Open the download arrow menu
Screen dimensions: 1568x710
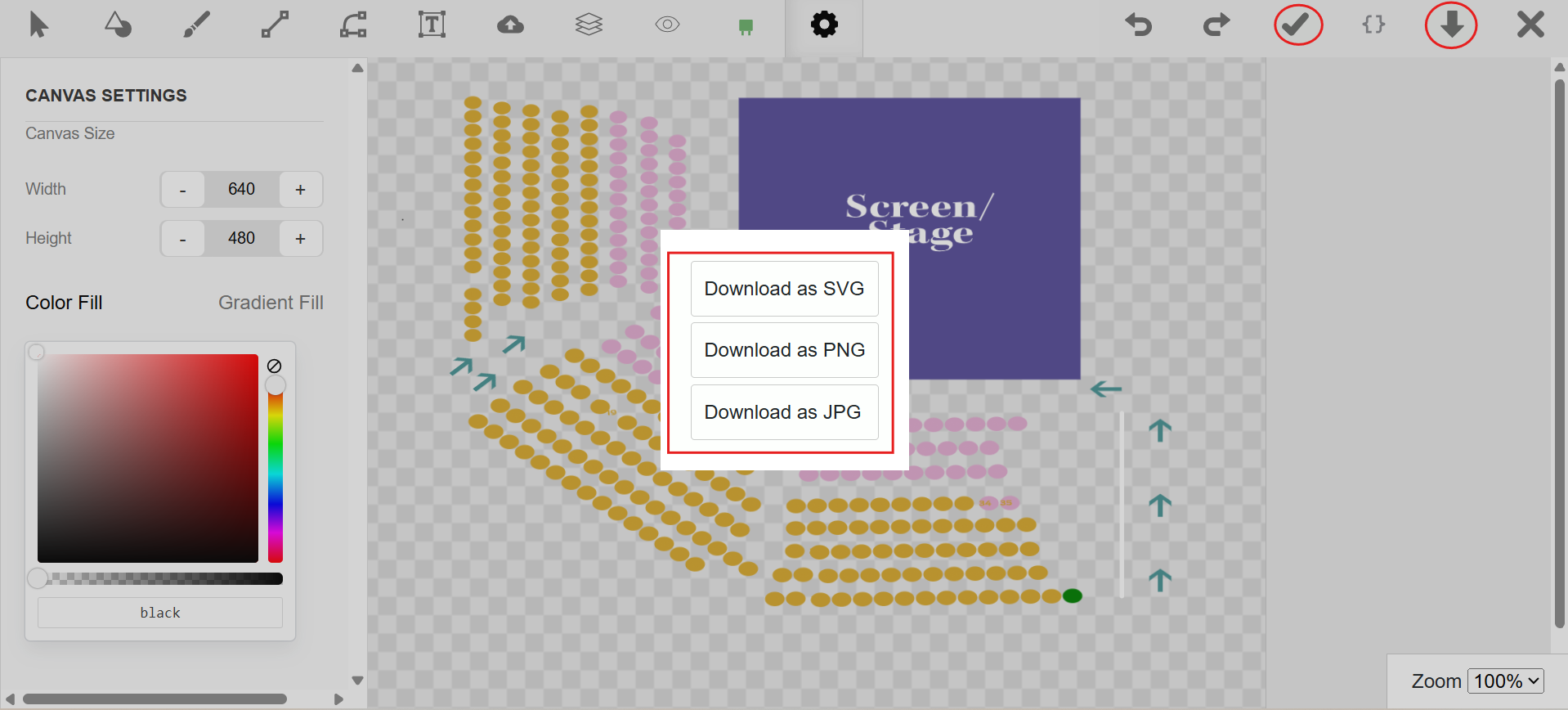pos(1452,25)
